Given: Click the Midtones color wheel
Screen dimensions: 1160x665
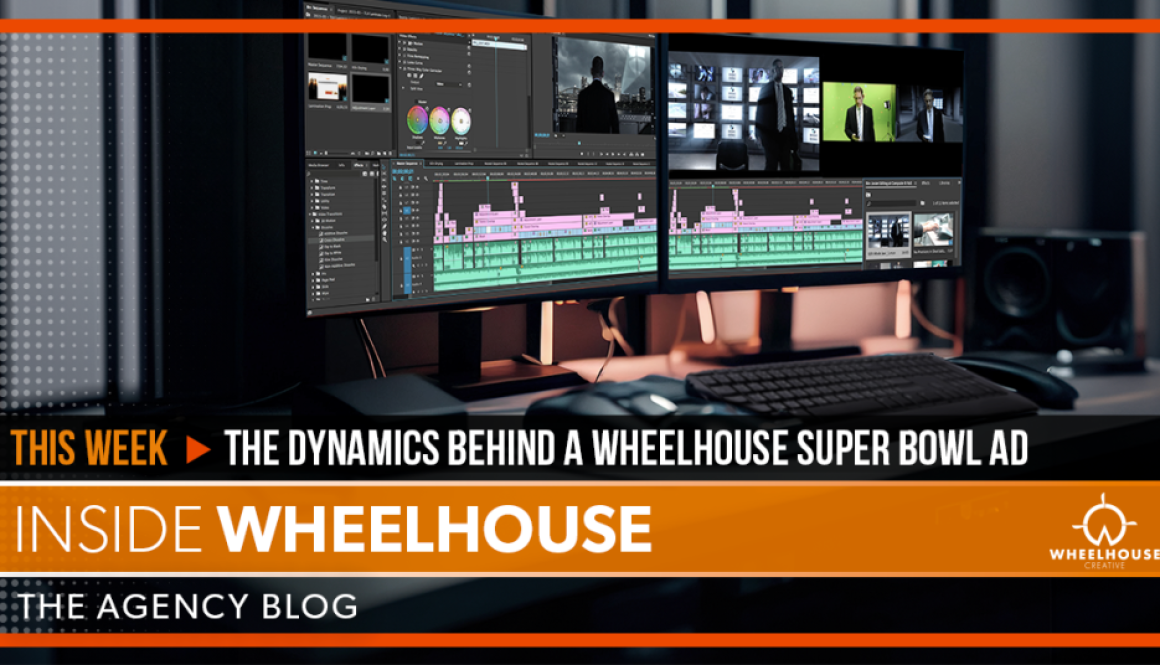Looking at the screenshot, I should [x=440, y=120].
